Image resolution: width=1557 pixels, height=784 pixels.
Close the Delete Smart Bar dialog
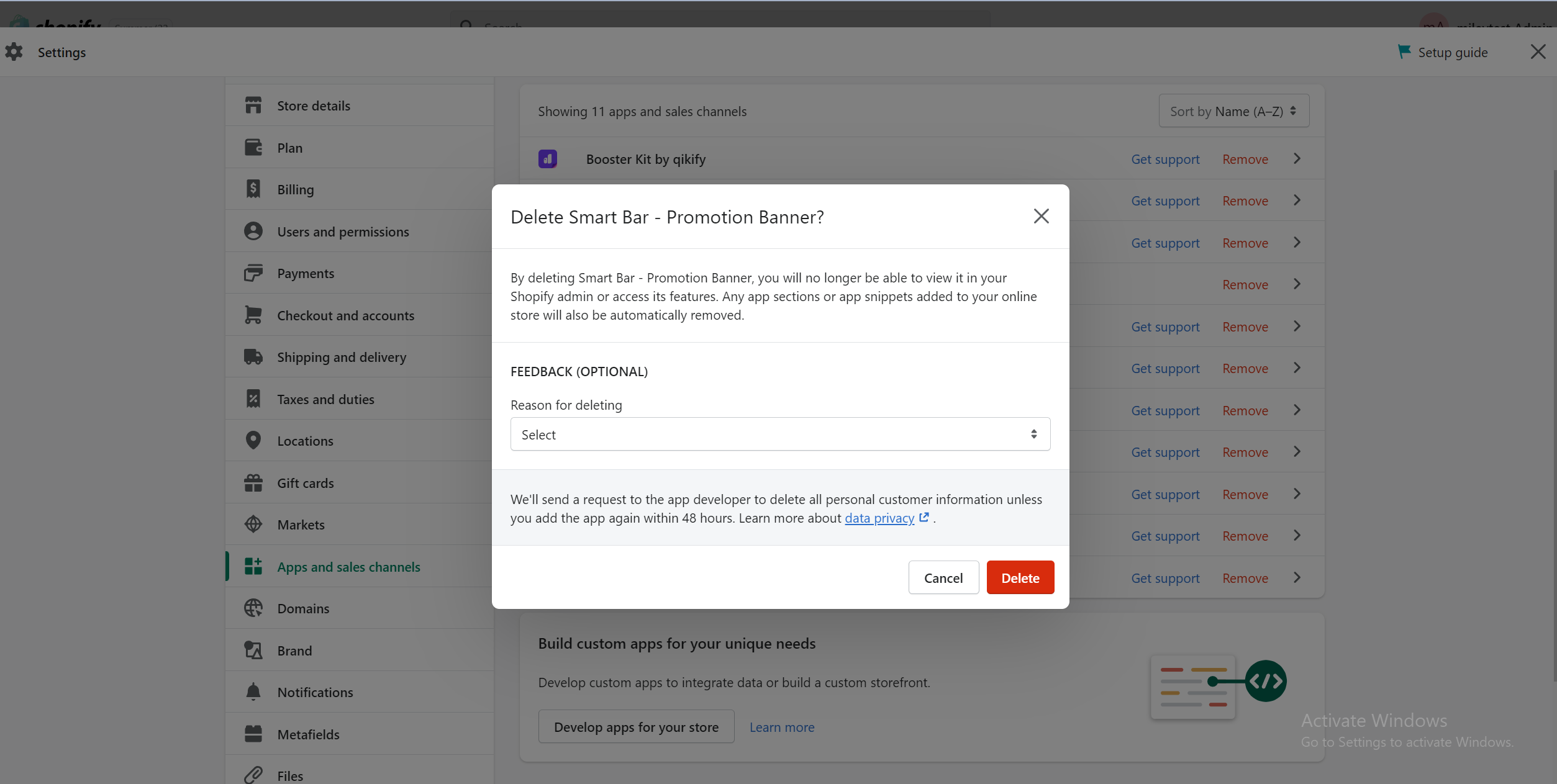1041,216
